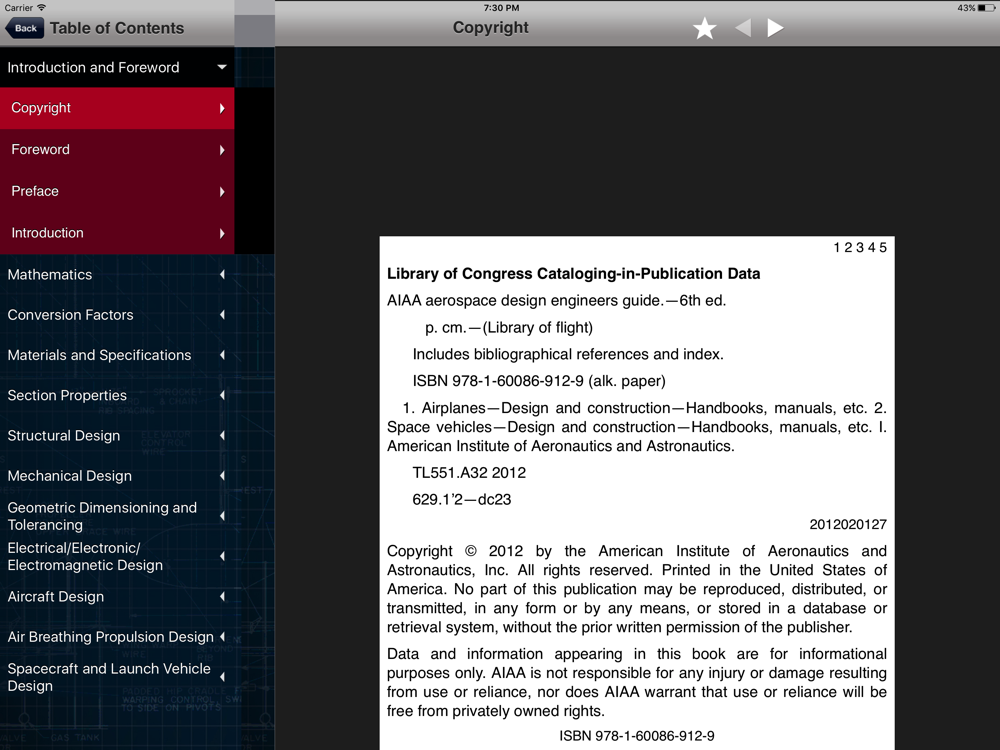Click the 'Table of Contents' title
Screen dimensions: 1000x750
click(117, 28)
